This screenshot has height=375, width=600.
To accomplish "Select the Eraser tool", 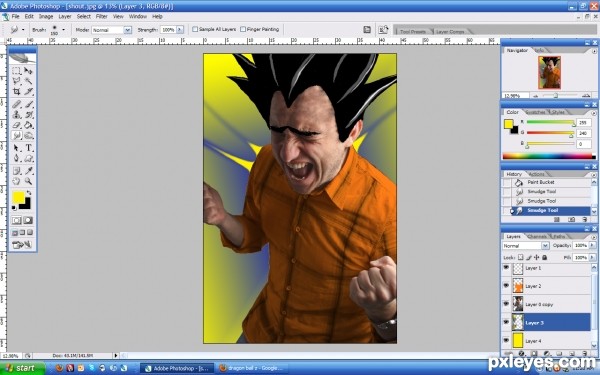I will click(16, 125).
